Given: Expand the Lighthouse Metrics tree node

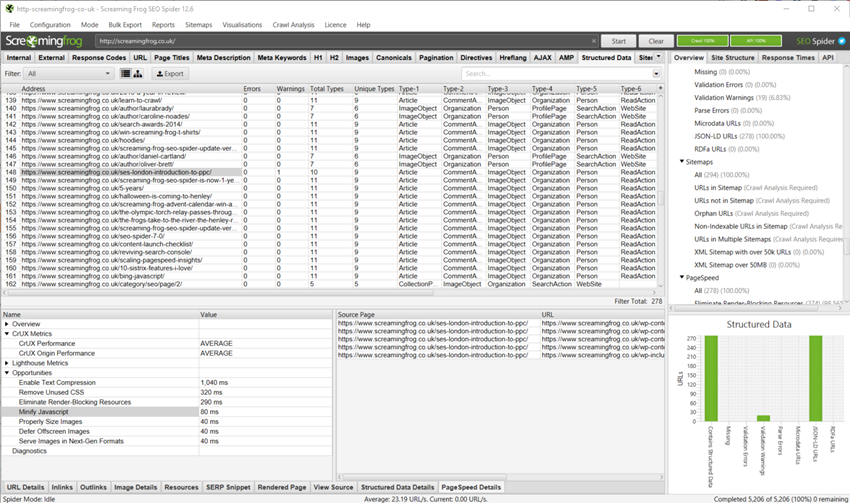Looking at the screenshot, I should [x=7, y=362].
